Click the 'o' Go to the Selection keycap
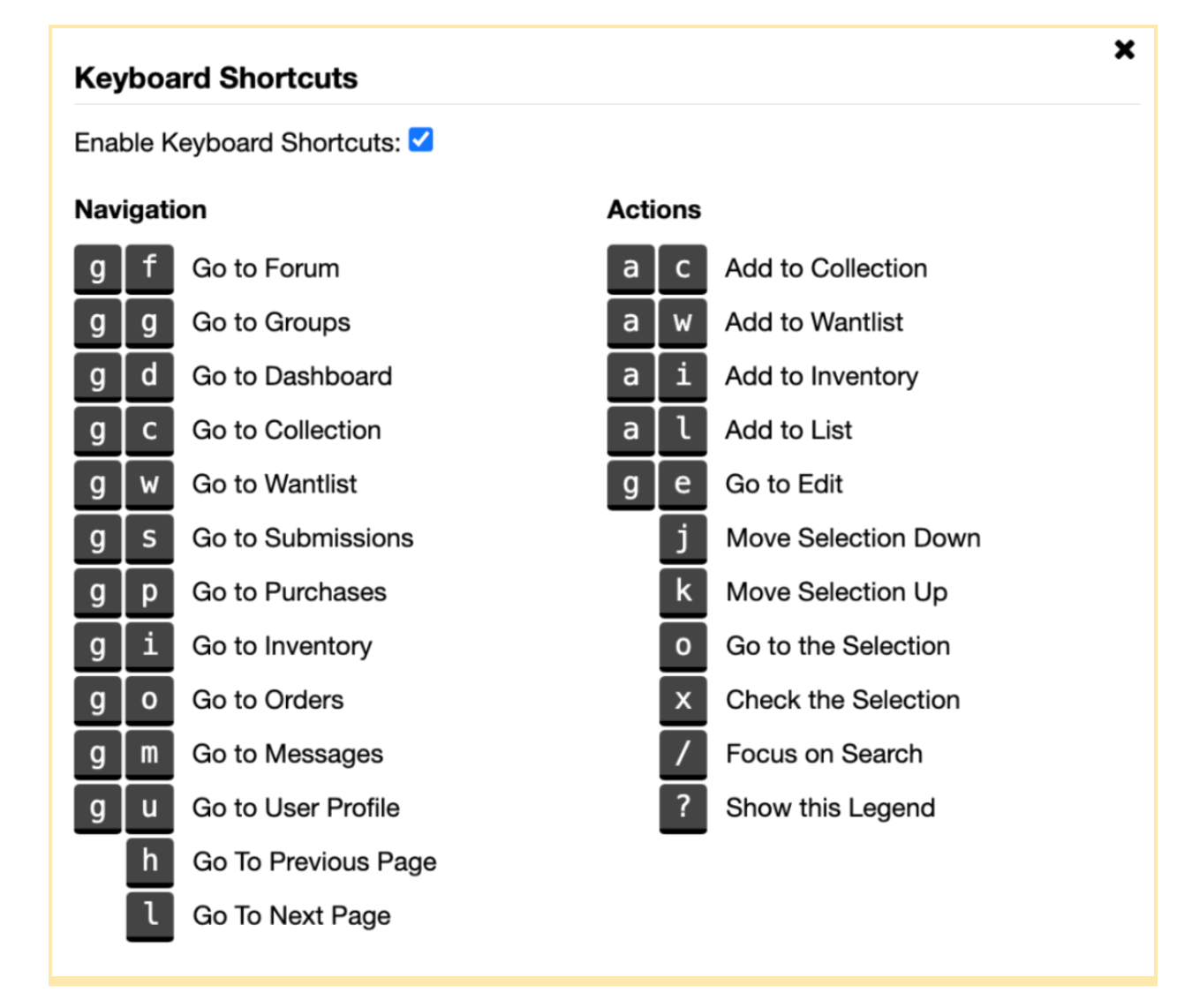The height and width of the screenshot is (1008, 1192). (x=683, y=646)
